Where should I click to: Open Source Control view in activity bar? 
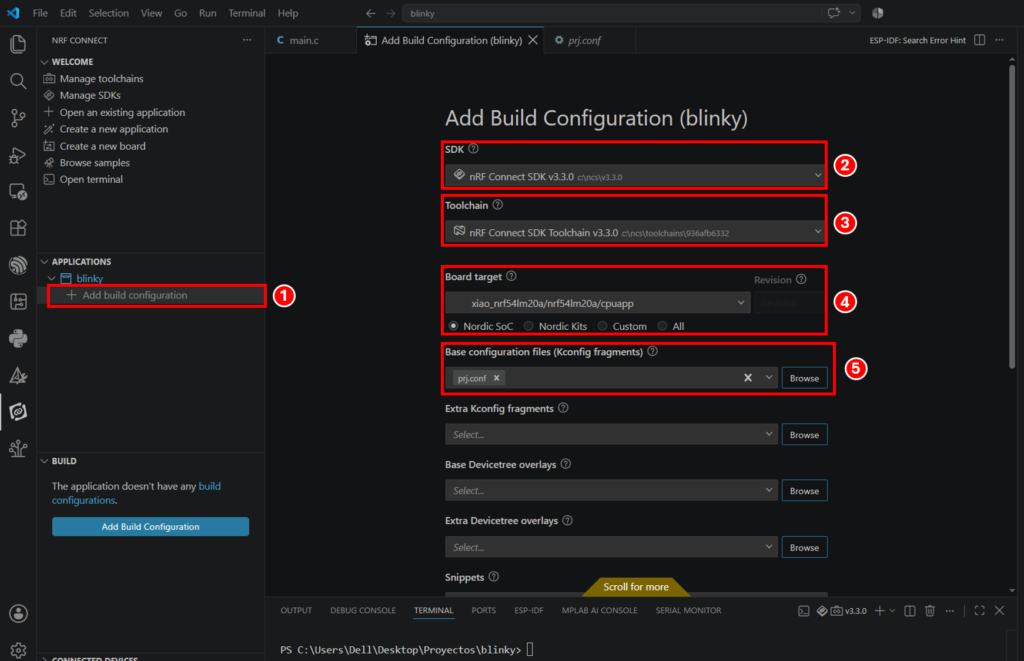click(x=18, y=118)
